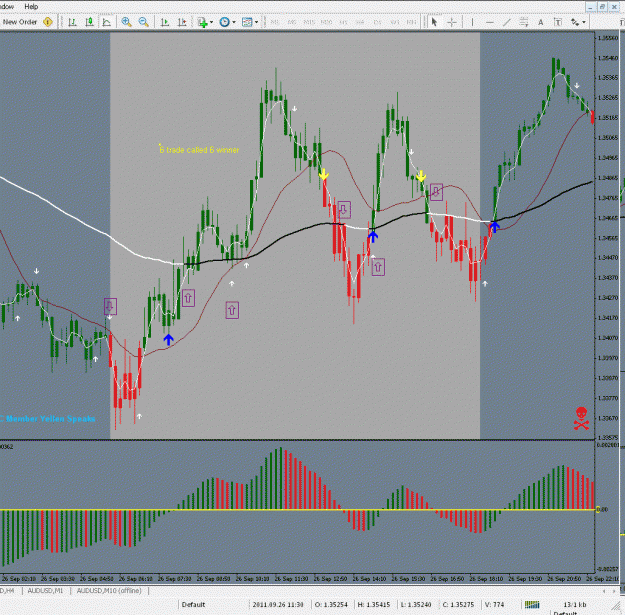Image resolution: width=625 pixels, height=615 pixels.
Task: Select the MN timeframe button
Action: (x=412, y=22)
